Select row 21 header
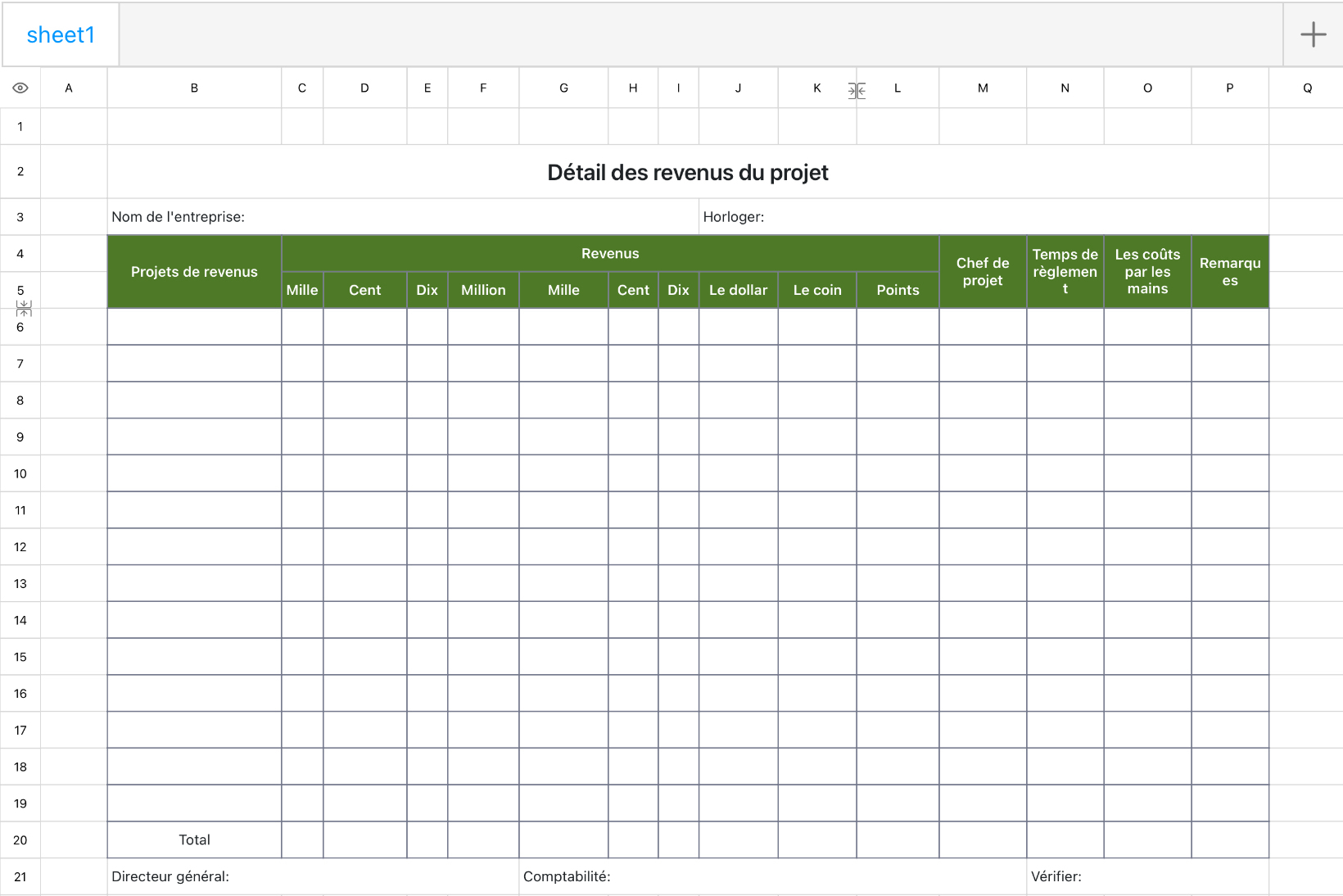 pos(20,876)
